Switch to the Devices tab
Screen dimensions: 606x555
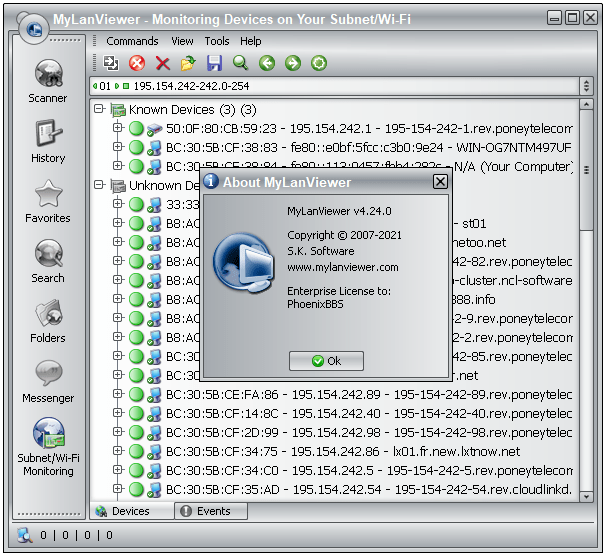point(132,511)
